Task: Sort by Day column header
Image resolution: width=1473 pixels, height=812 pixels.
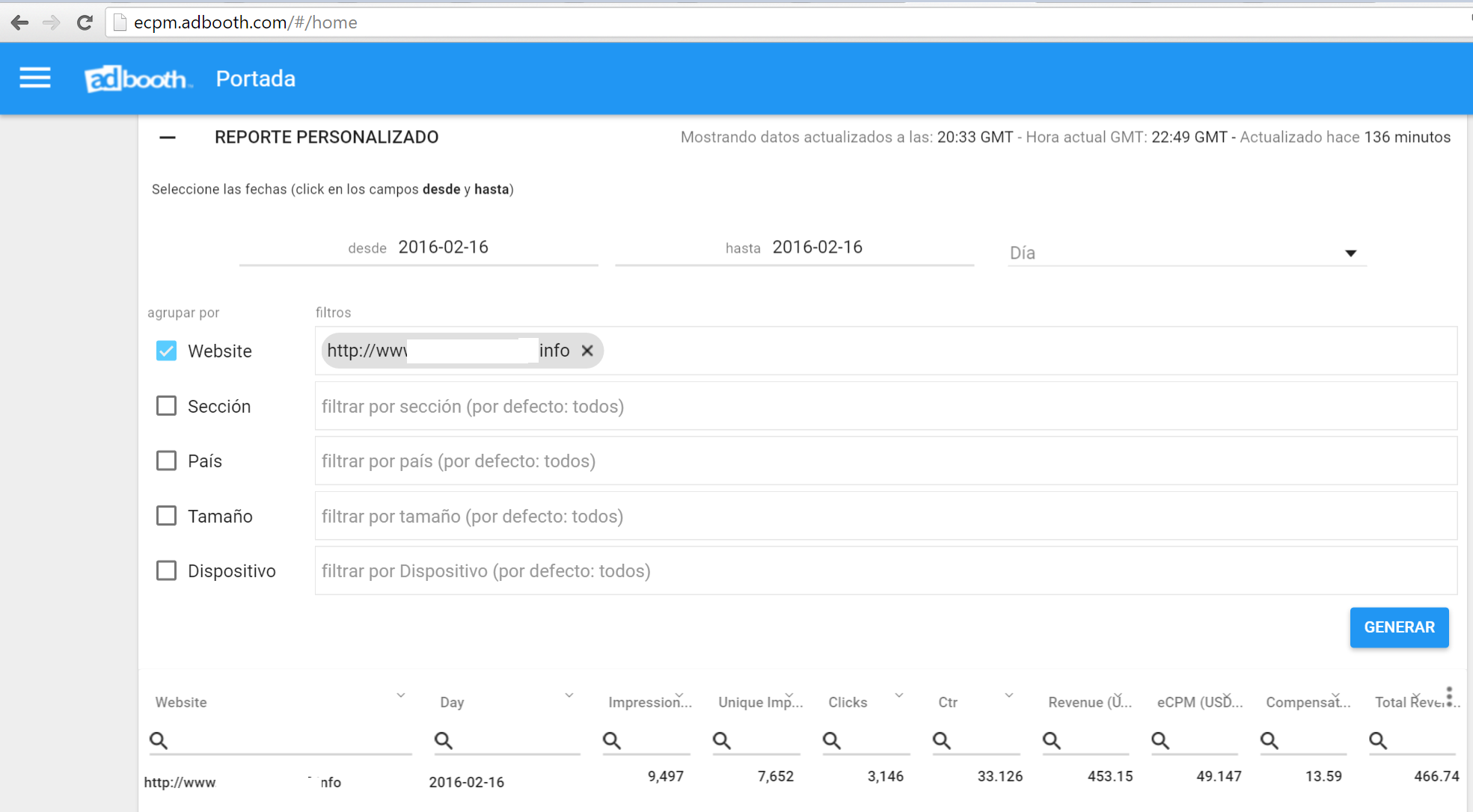Action: [x=452, y=702]
